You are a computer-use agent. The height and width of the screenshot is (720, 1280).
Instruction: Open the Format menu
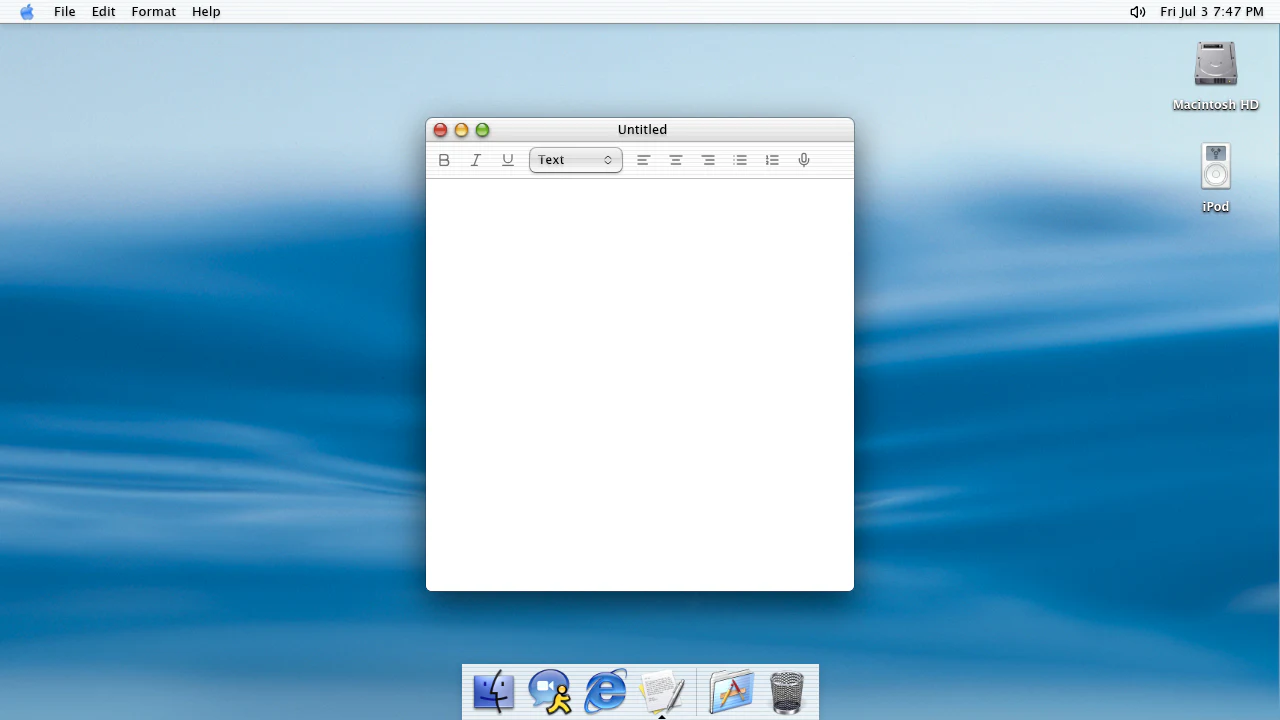click(154, 12)
